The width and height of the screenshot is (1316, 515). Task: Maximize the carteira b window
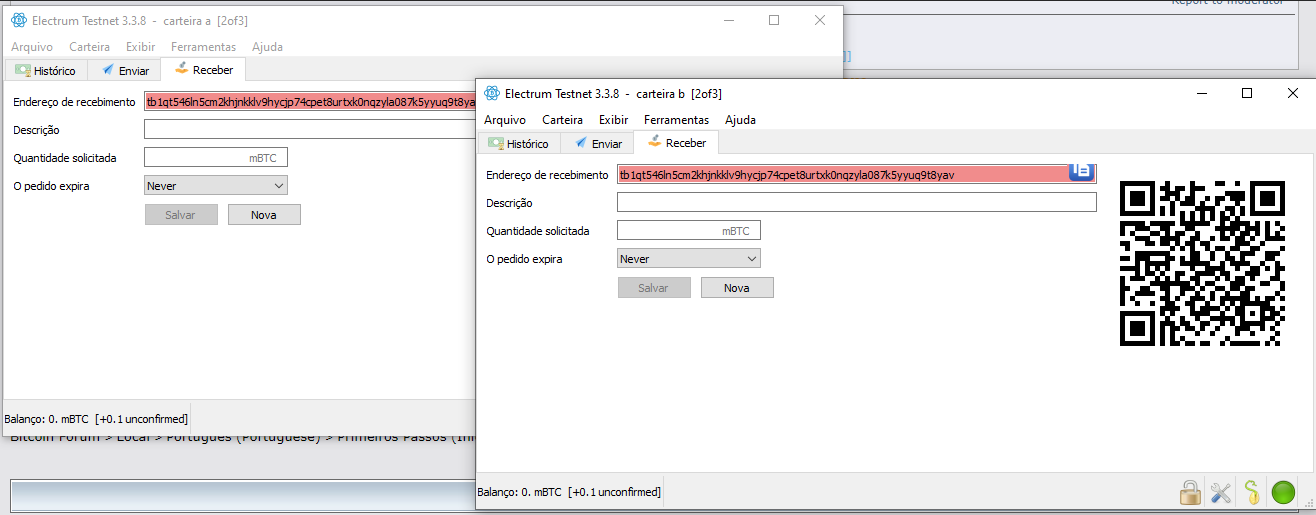[1247, 93]
